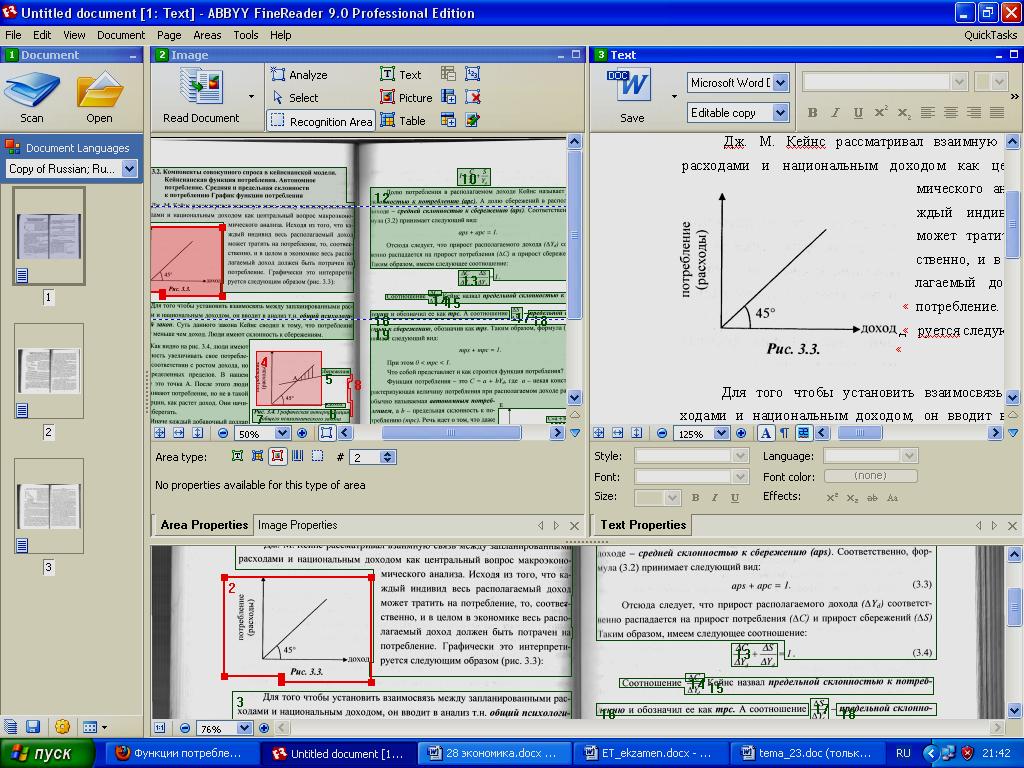This screenshot has height=768, width=1024.
Task: Click the RU language indicator in tray
Action: [903, 753]
